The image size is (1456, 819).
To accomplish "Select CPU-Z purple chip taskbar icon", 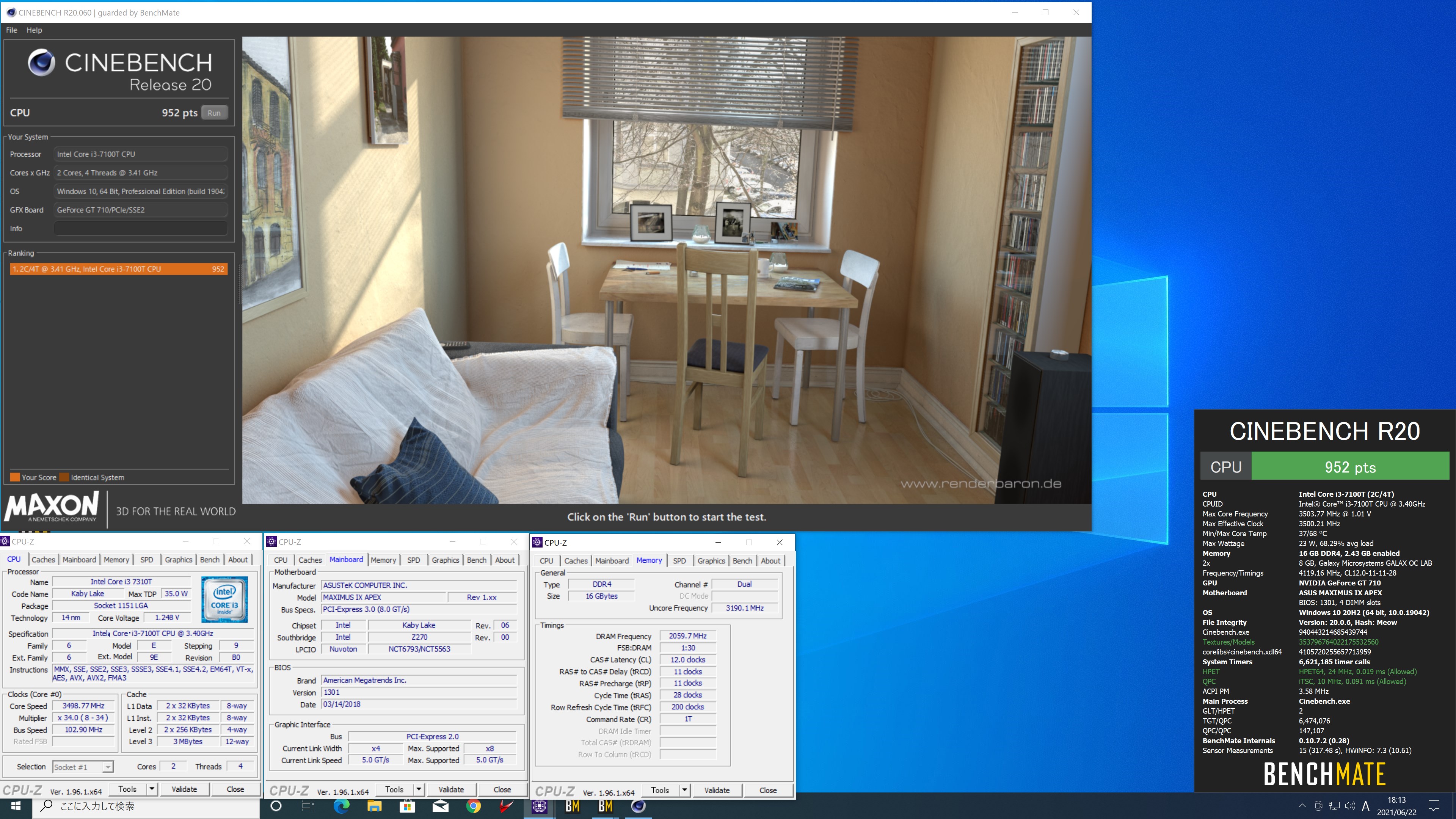I will (539, 806).
